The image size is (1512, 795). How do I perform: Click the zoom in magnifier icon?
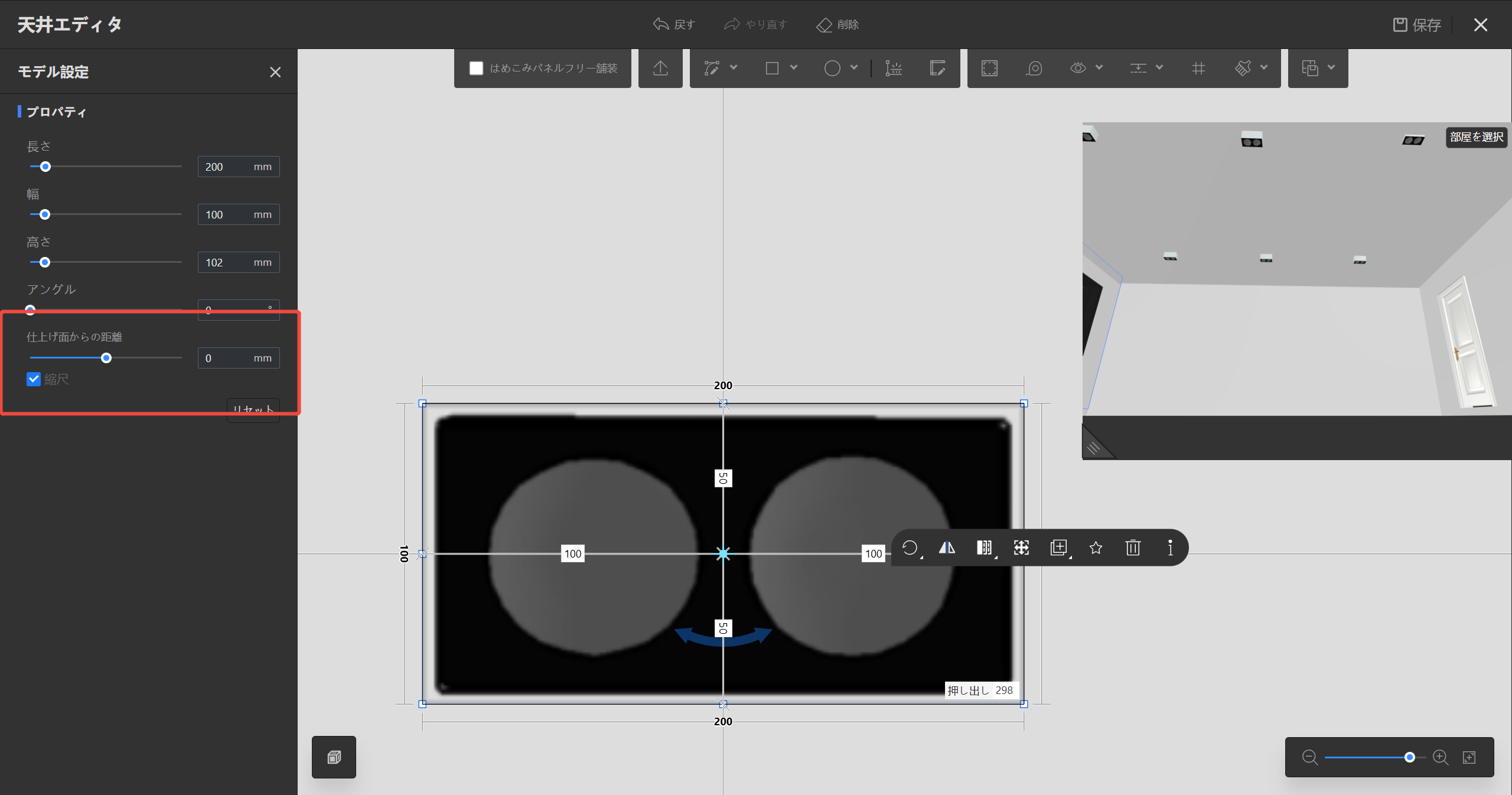(x=1441, y=757)
